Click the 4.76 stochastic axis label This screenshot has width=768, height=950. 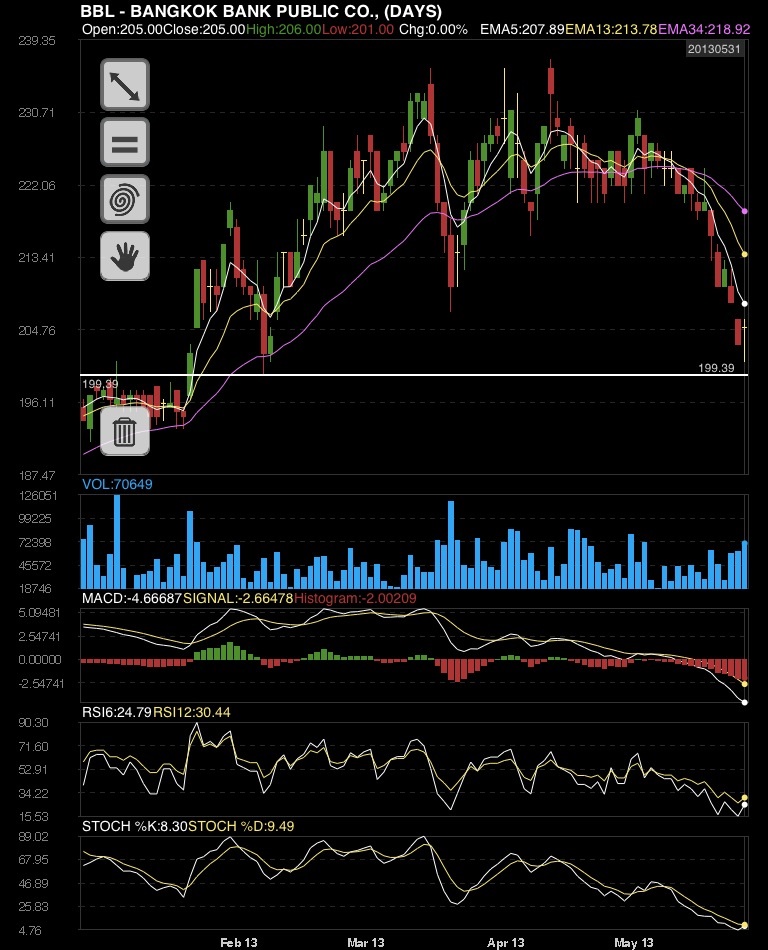tap(30, 930)
